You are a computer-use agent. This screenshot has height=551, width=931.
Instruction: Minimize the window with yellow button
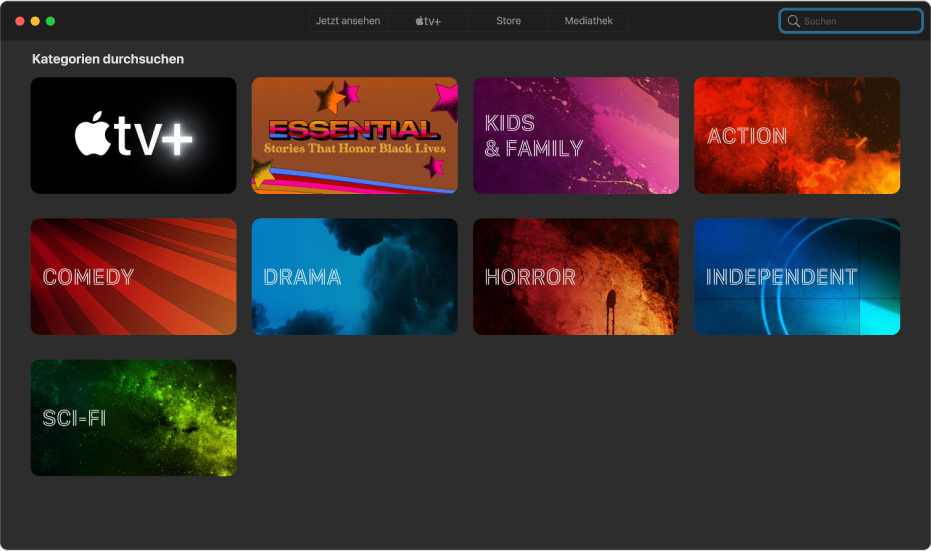(x=35, y=21)
